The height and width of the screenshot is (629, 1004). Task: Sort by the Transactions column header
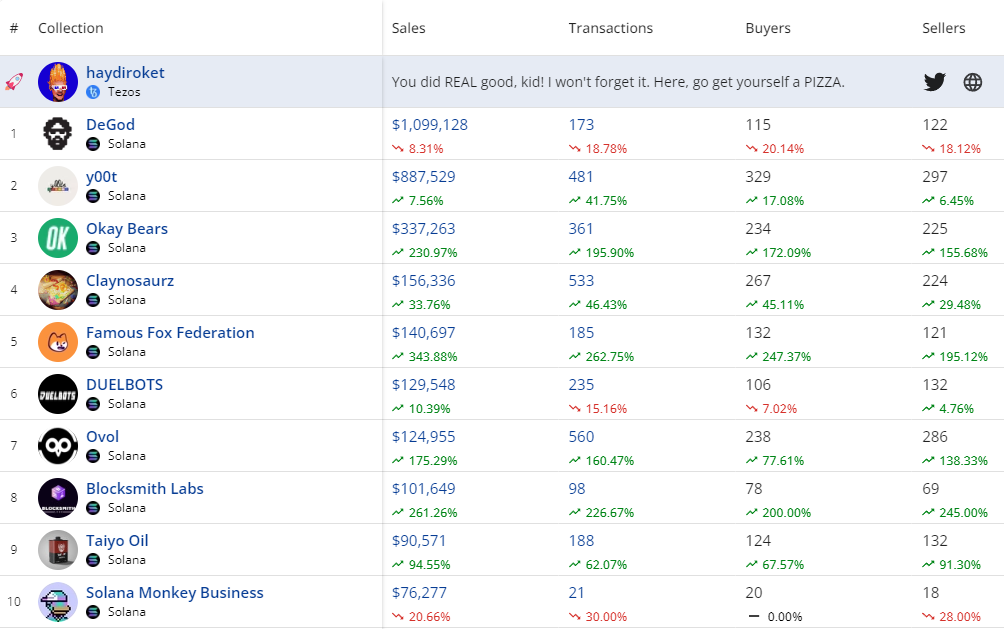[x=610, y=28]
